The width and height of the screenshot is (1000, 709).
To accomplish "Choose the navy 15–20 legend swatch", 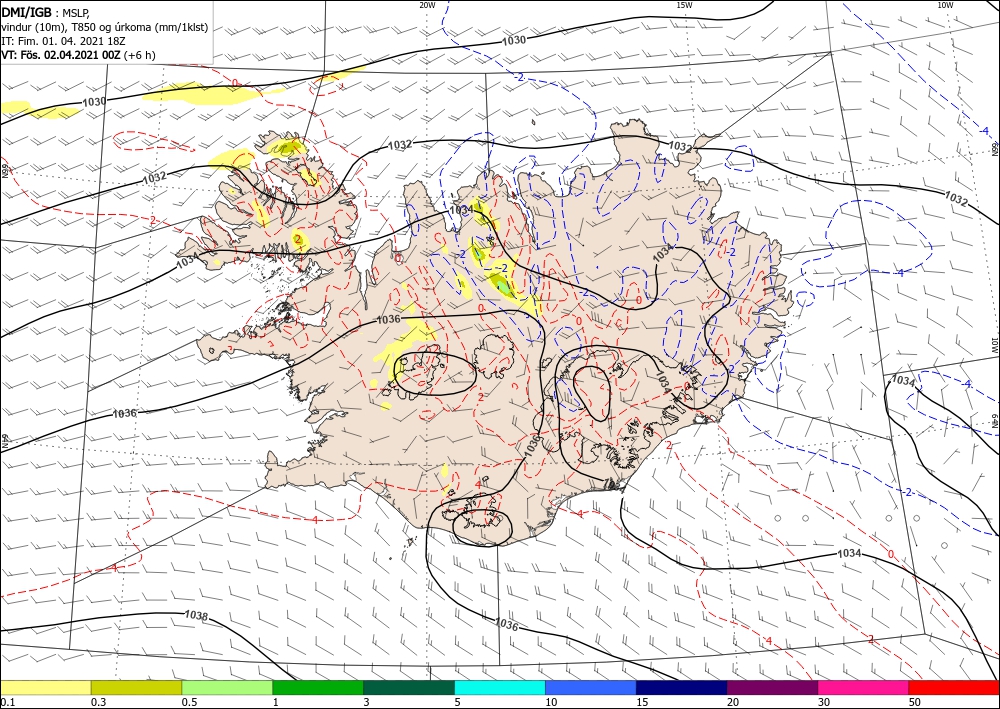I will tap(682, 687).
